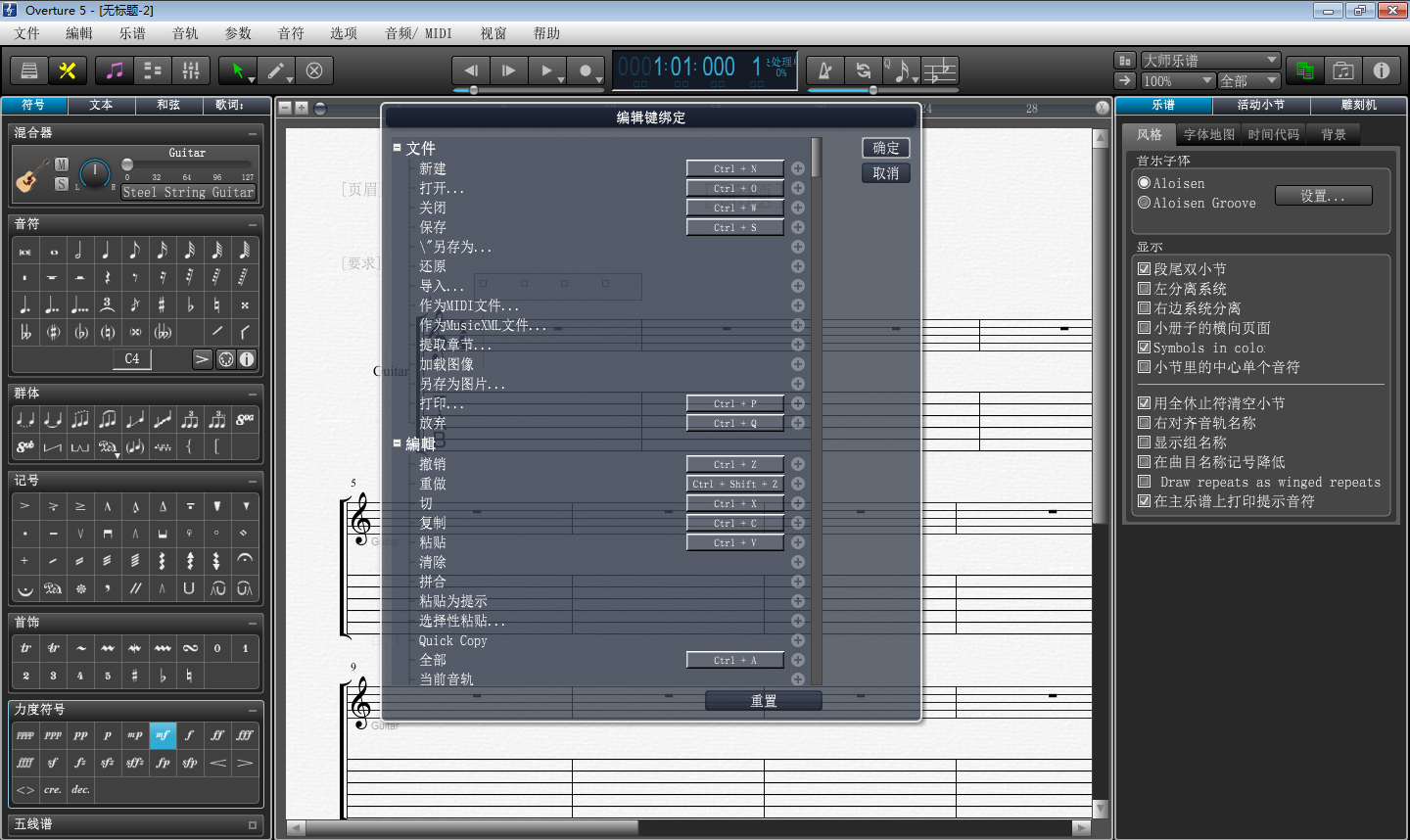Click the print icon in the top toolbar
Image resolution: width=1410 pixels, height=840 pixels.
30,70
